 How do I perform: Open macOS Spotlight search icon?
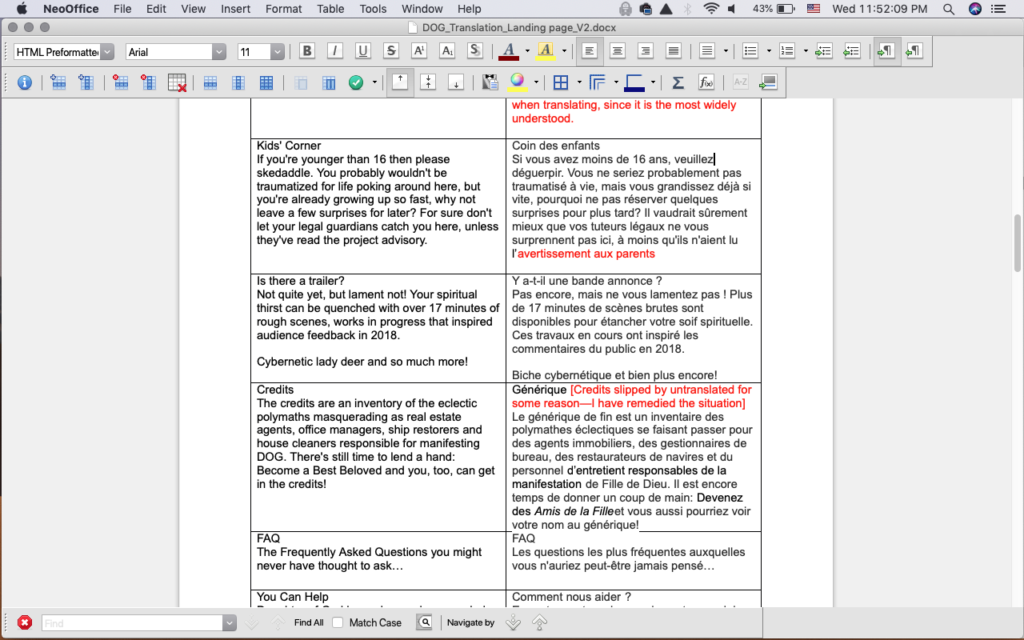[948, 9]
